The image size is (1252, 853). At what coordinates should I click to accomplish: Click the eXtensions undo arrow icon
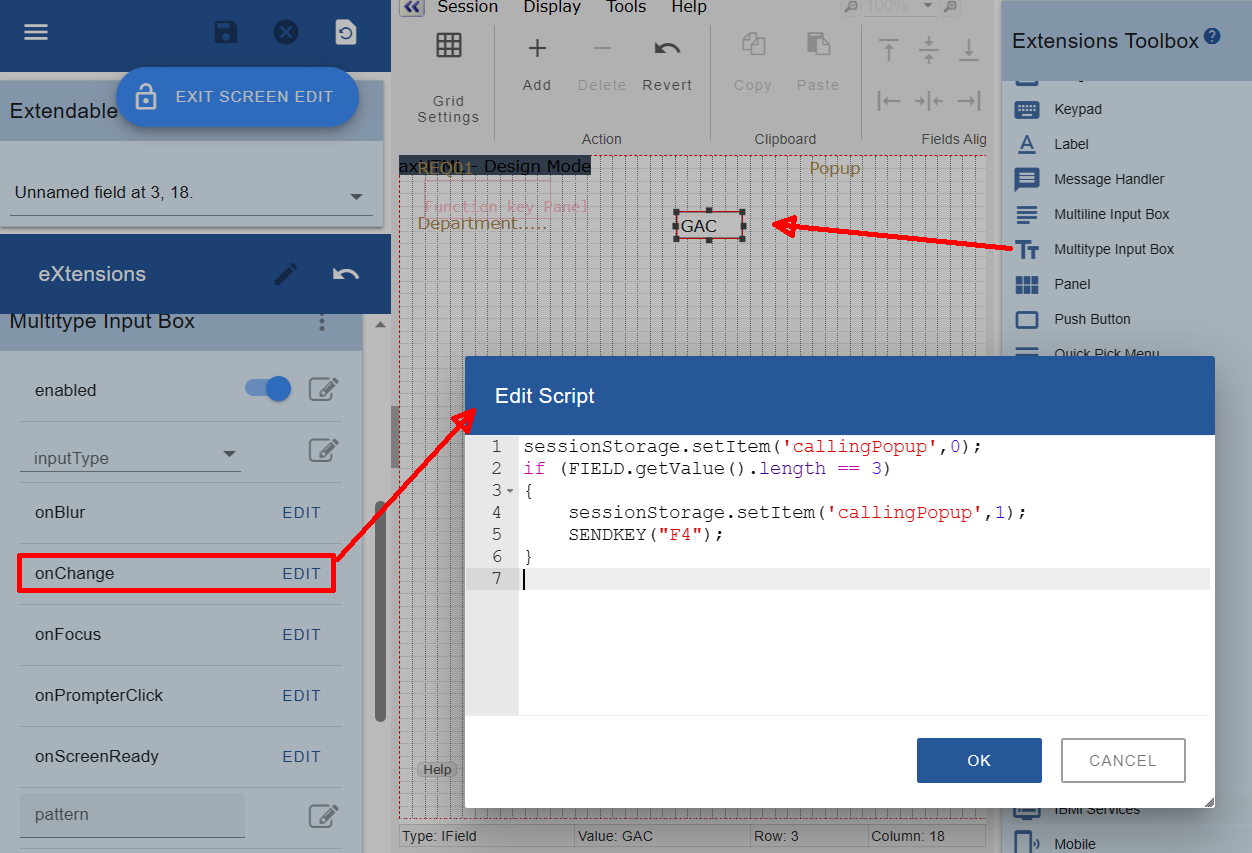point(346,274)
